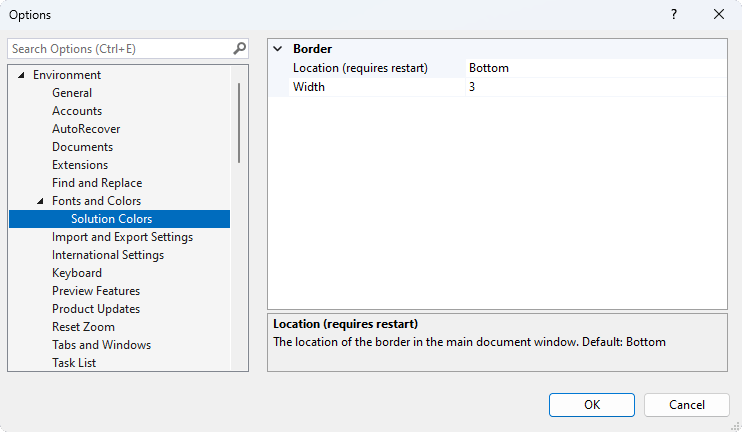
Task: Collapse the Border property group
Action: point(278,49)
